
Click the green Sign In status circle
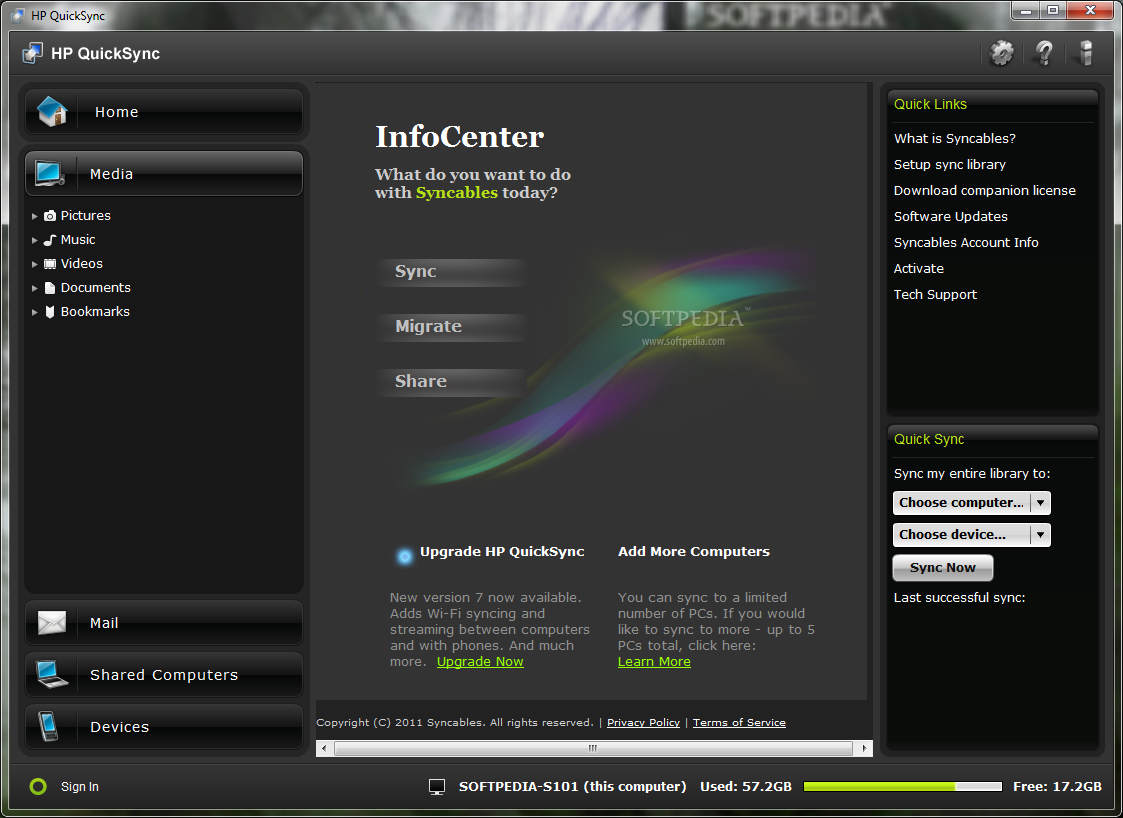pyautogui.click(x=38, y=786)
